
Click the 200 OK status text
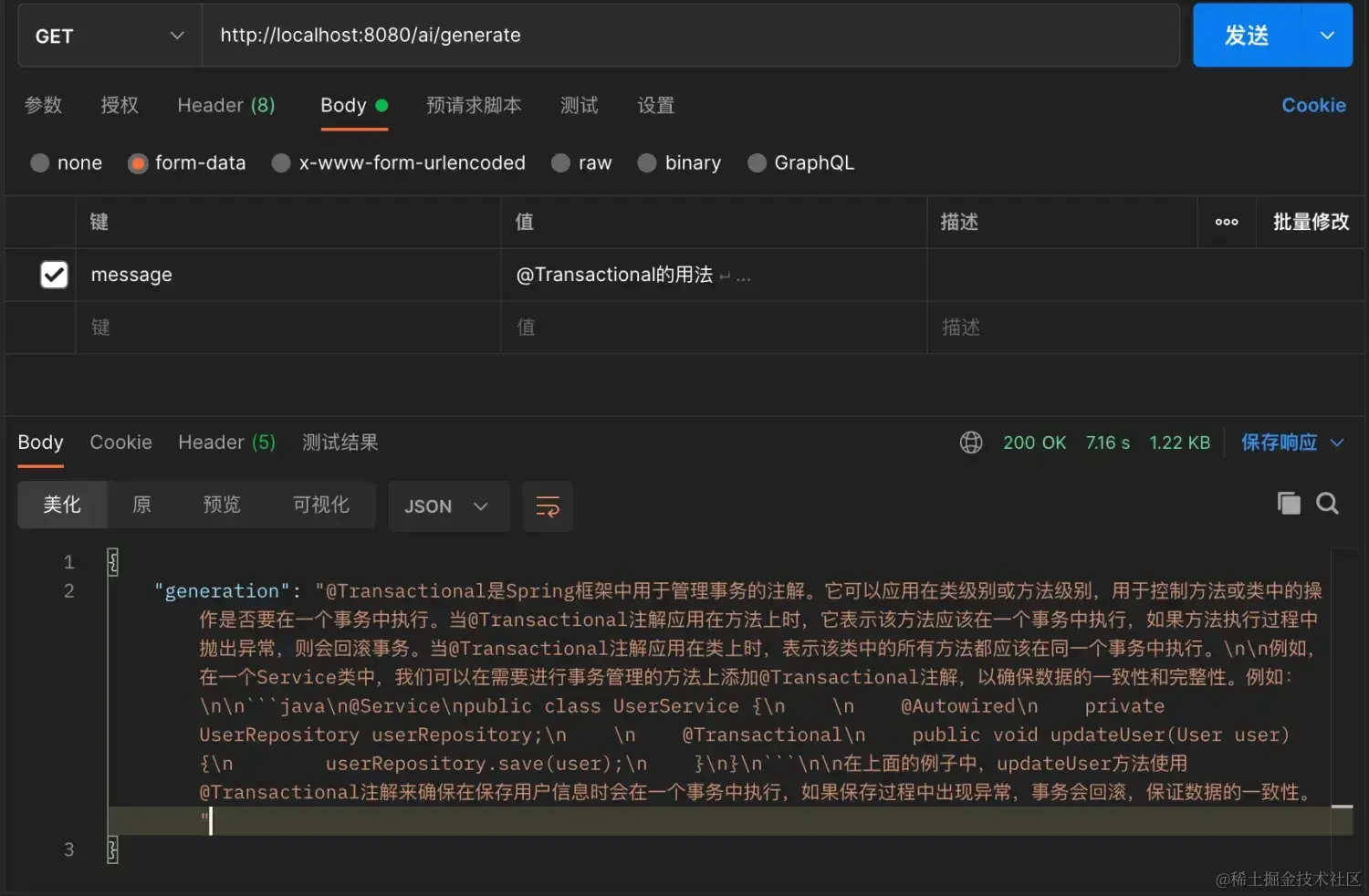click(1034, 443)
